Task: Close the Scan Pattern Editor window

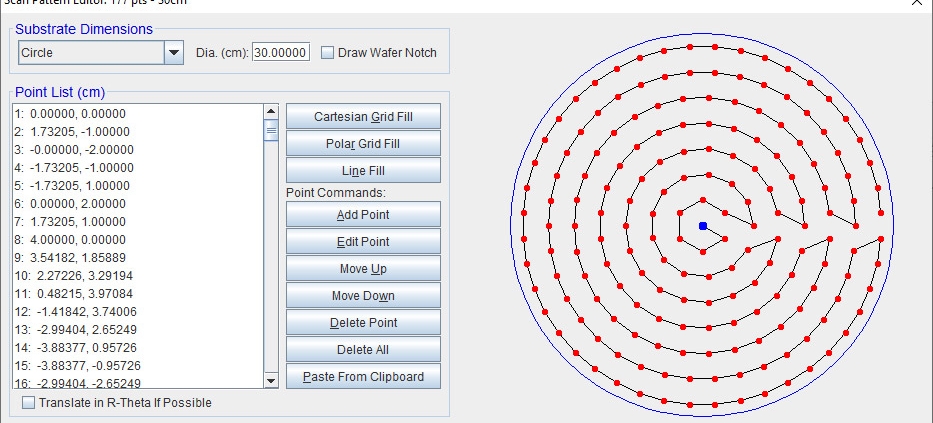Action: point(917,2)
